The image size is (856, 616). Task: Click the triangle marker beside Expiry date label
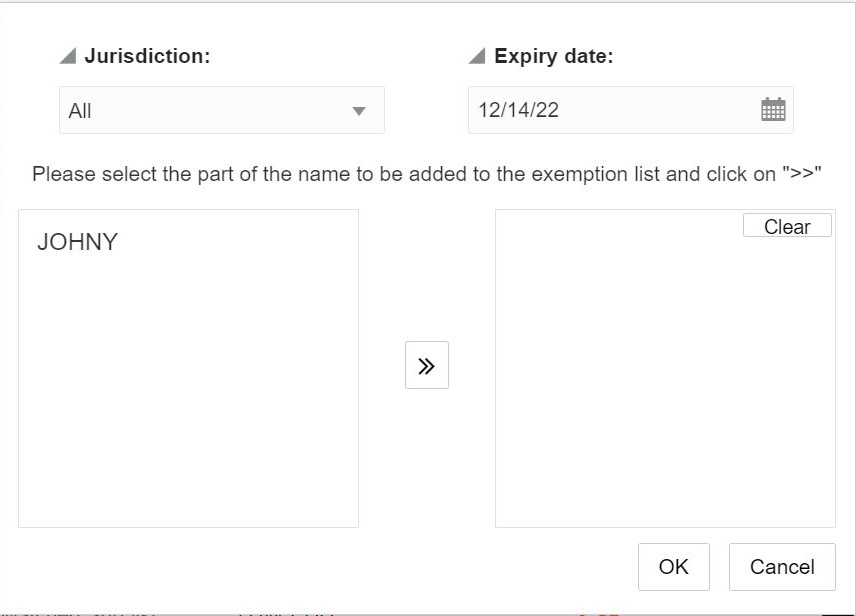[x=478, y=56]
